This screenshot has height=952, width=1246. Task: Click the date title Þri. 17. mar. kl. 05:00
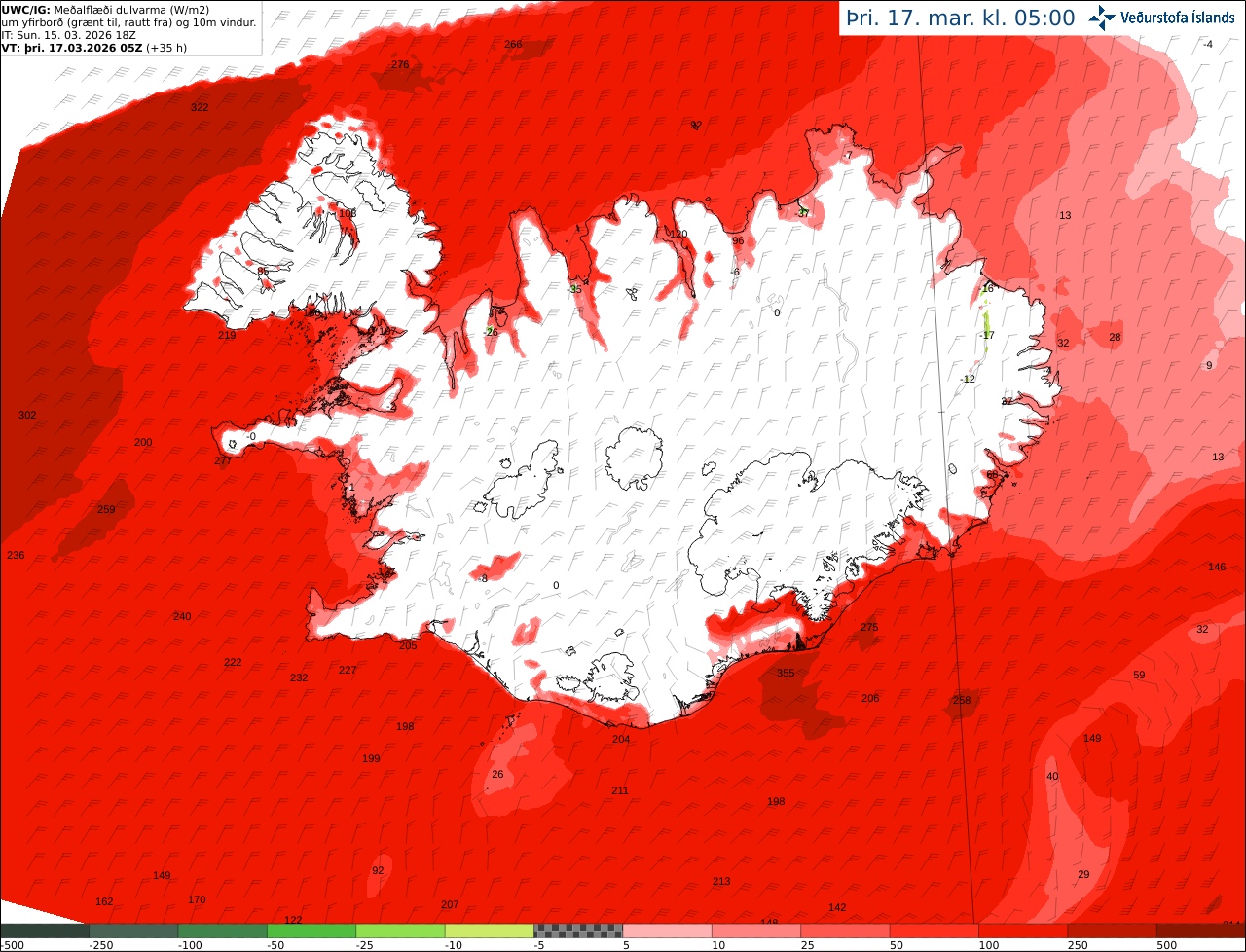(x=960, y=18)
